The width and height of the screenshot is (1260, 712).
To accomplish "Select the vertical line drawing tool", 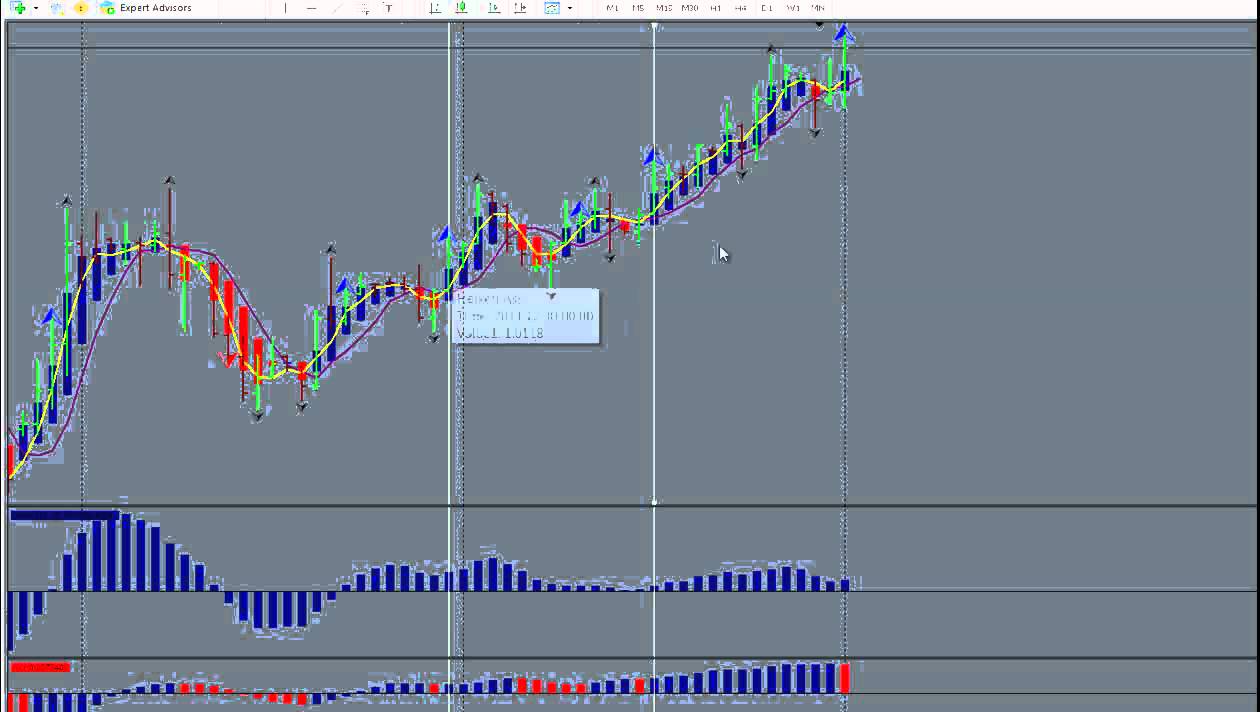I will [x=285, y=8].
